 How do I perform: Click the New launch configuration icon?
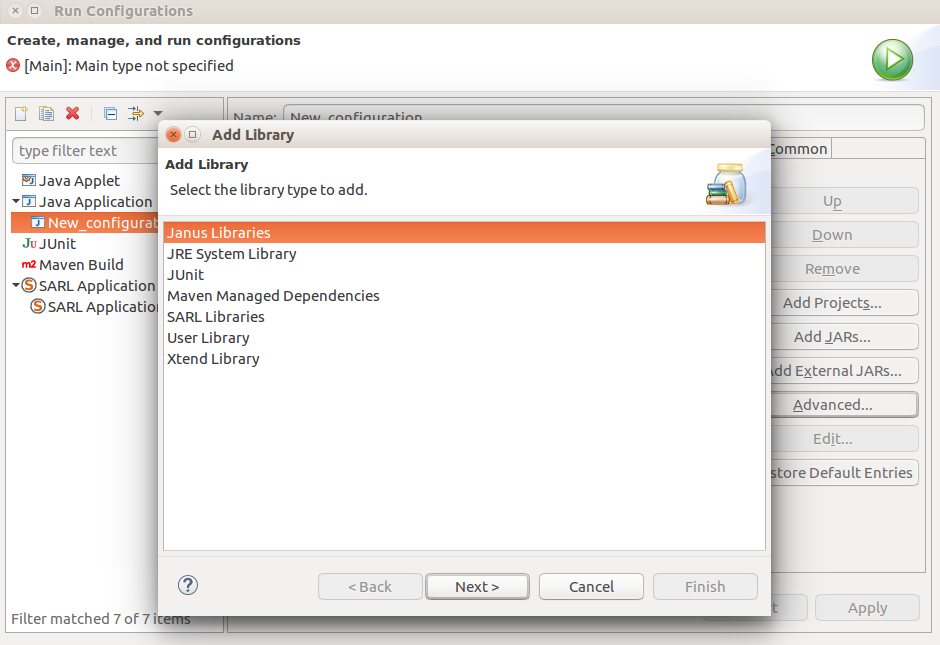pos(21,113)
